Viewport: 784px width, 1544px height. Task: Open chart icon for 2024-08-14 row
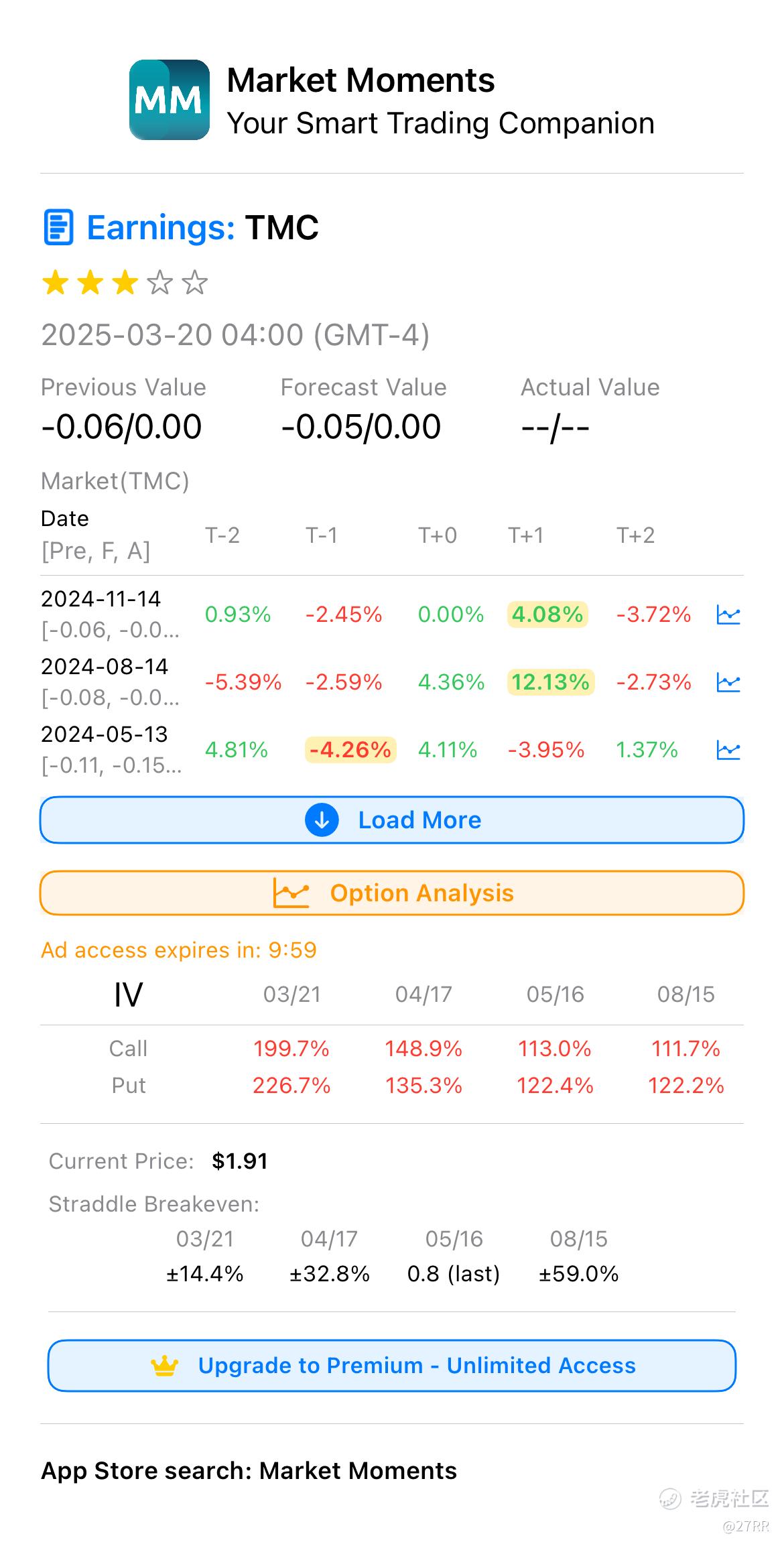click(728, 682)
